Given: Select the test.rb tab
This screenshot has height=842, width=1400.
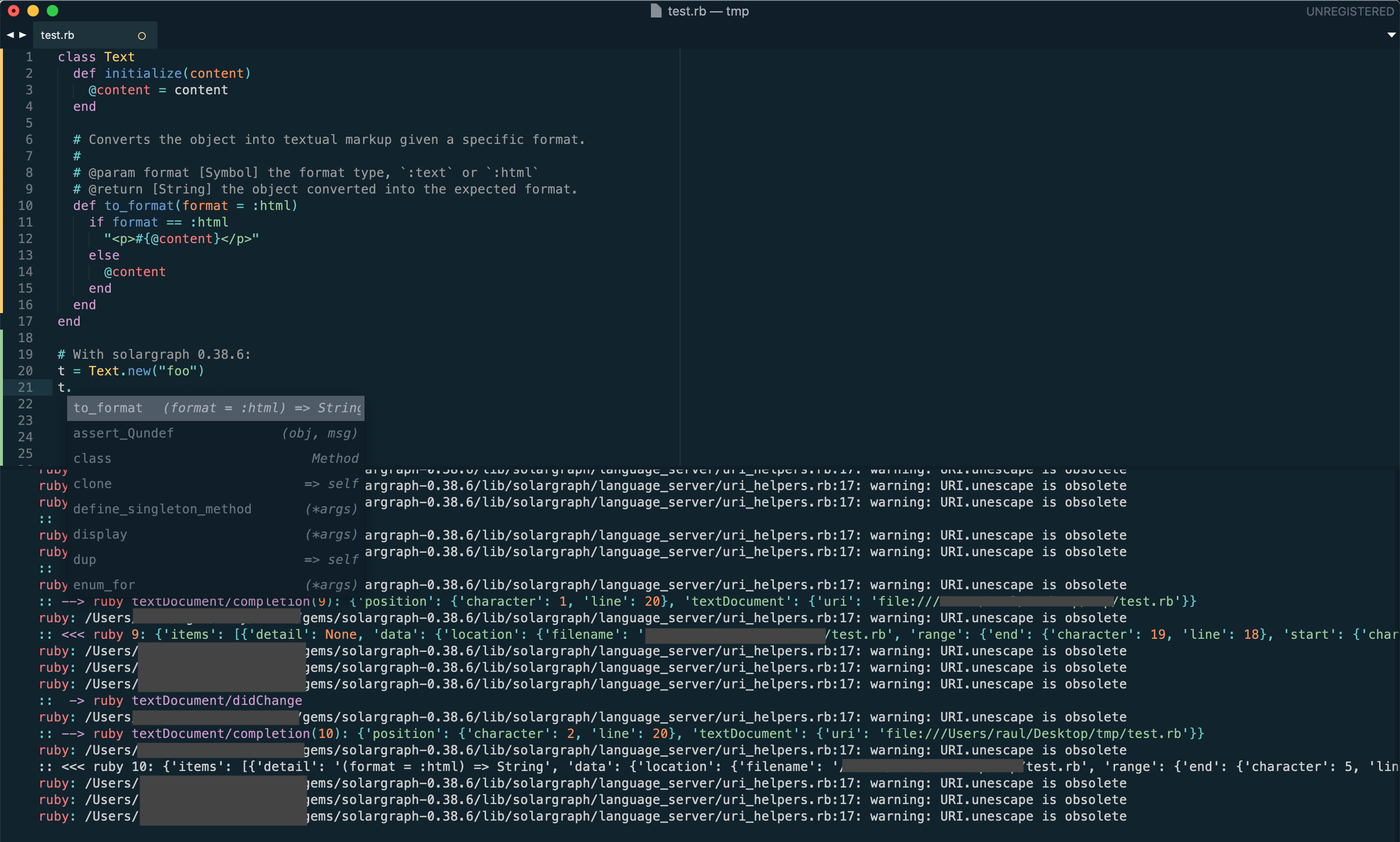Looking at the screenshot, I should (58, 35).
